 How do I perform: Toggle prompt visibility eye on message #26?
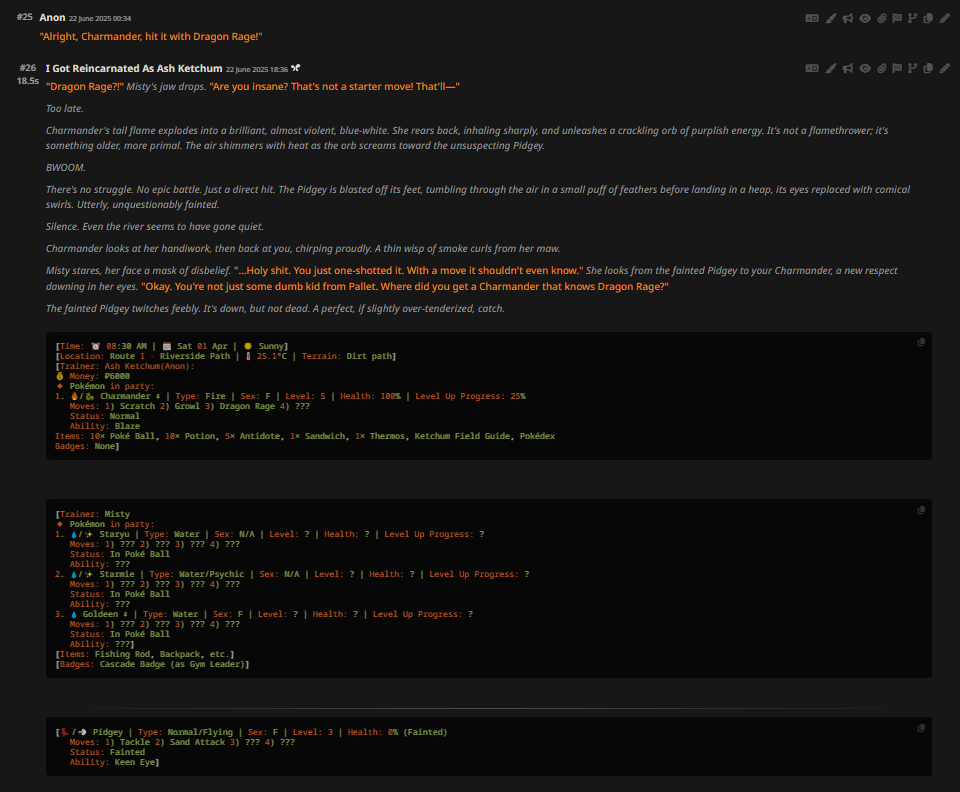click(x=864, y=69)
